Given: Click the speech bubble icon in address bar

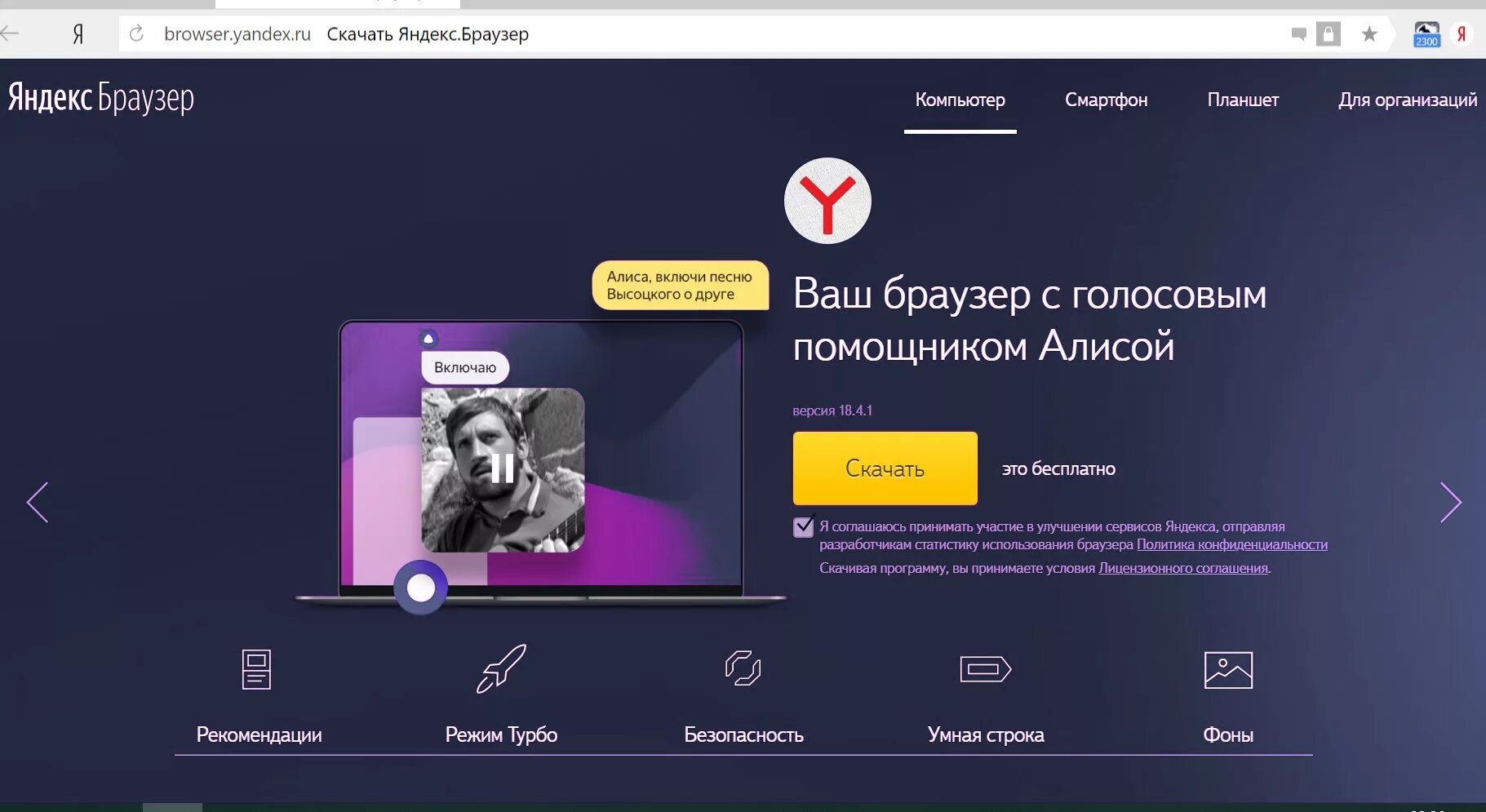Looking at the screenshot, I should tap(1299, 34).
